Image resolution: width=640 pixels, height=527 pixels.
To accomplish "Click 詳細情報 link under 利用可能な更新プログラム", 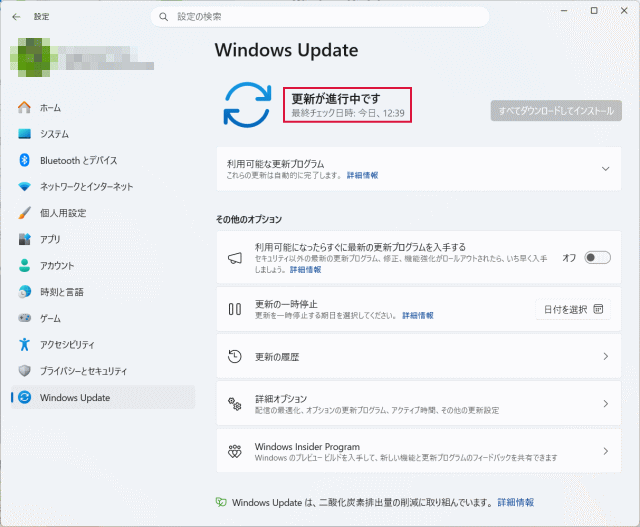I will click(x=362, y=175).
